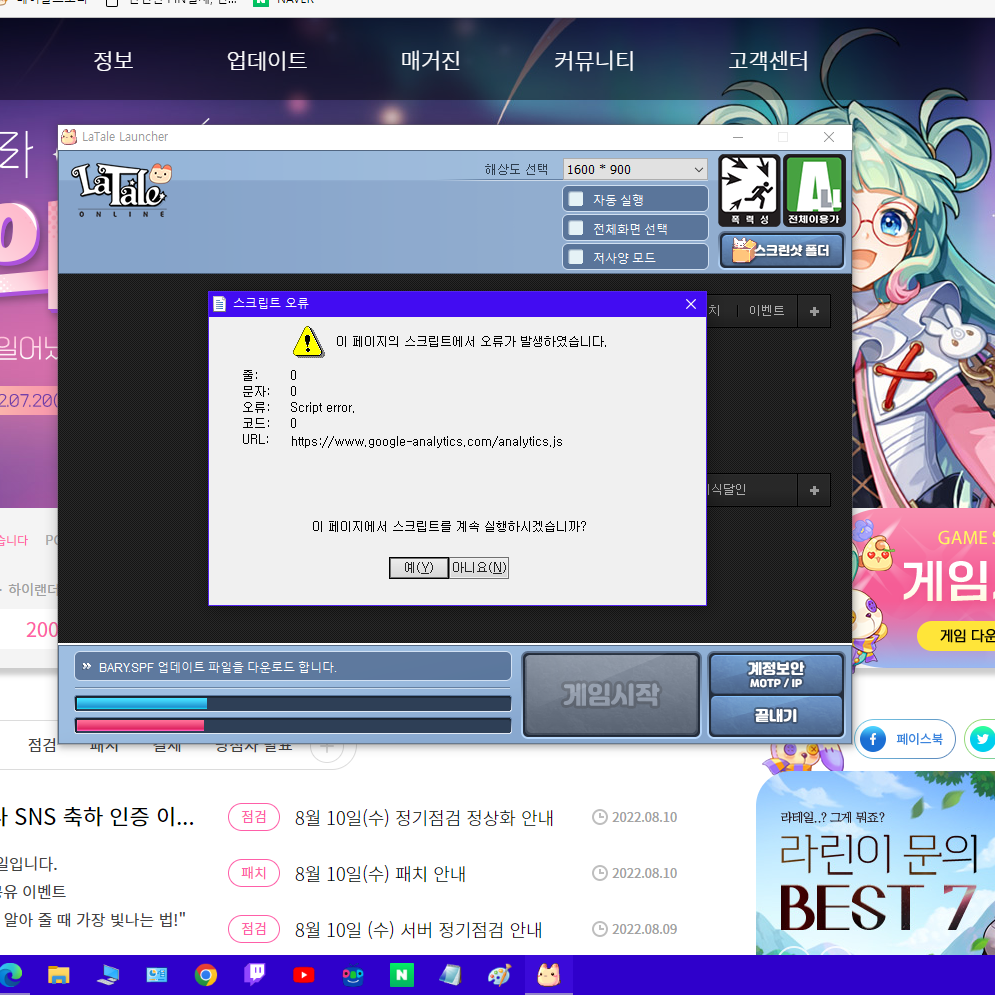Open notice 8월 10일(수) 패치 안내
This screenshot has width=995, height=995.
(380, 874)
